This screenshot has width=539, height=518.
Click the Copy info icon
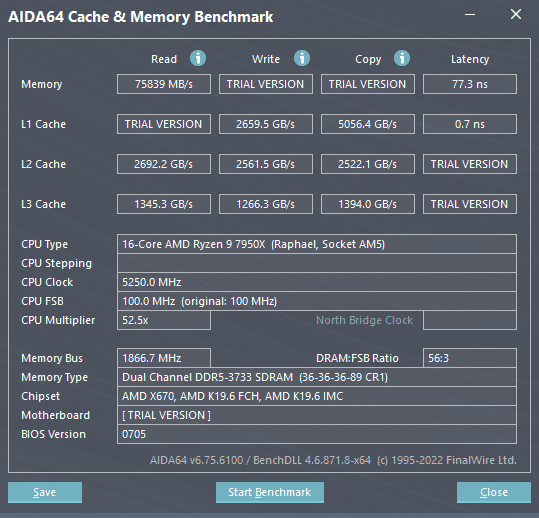pos(402,58)
